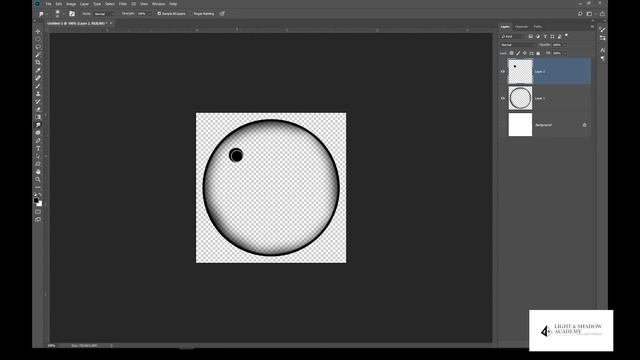Open layer blend mode dropdown
The image size is (640, 360).
point(518,44)
